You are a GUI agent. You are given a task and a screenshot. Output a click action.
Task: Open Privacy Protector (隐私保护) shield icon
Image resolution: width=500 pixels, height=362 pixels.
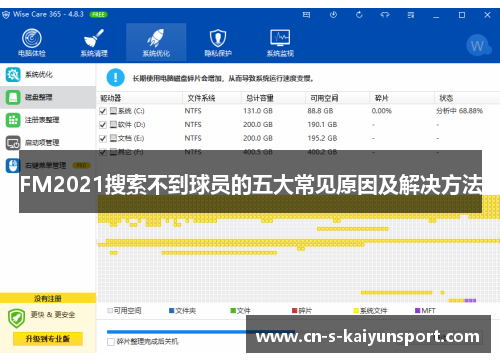(218, 38)
